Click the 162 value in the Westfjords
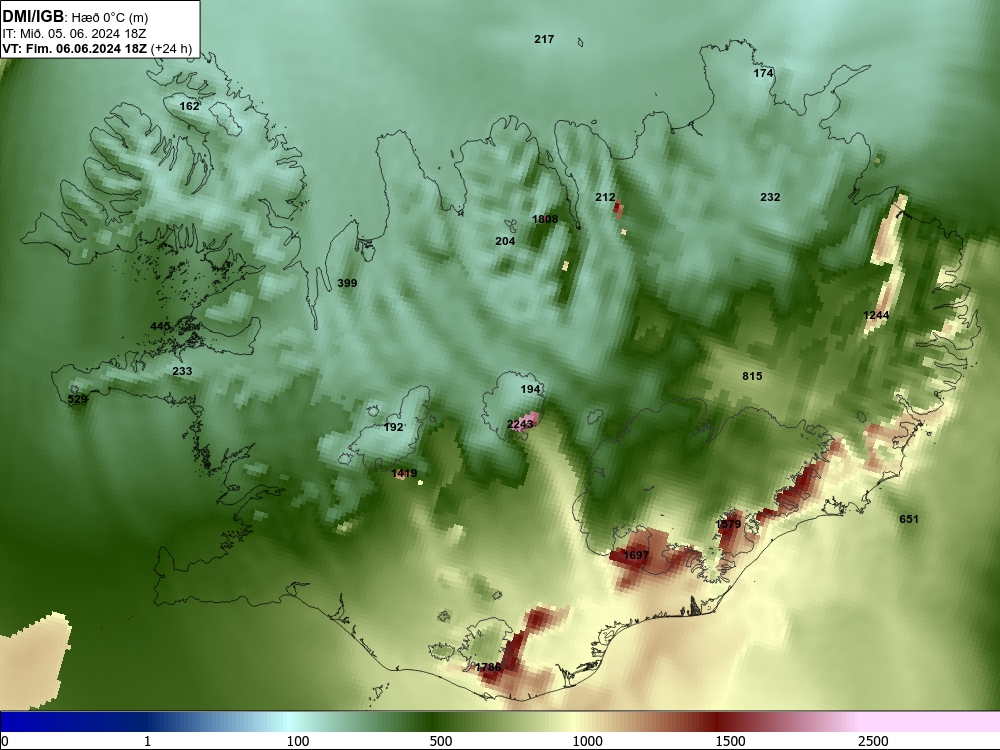This screenshot has width=1000, height=750. pyautogui.click(x=189, y=106)
